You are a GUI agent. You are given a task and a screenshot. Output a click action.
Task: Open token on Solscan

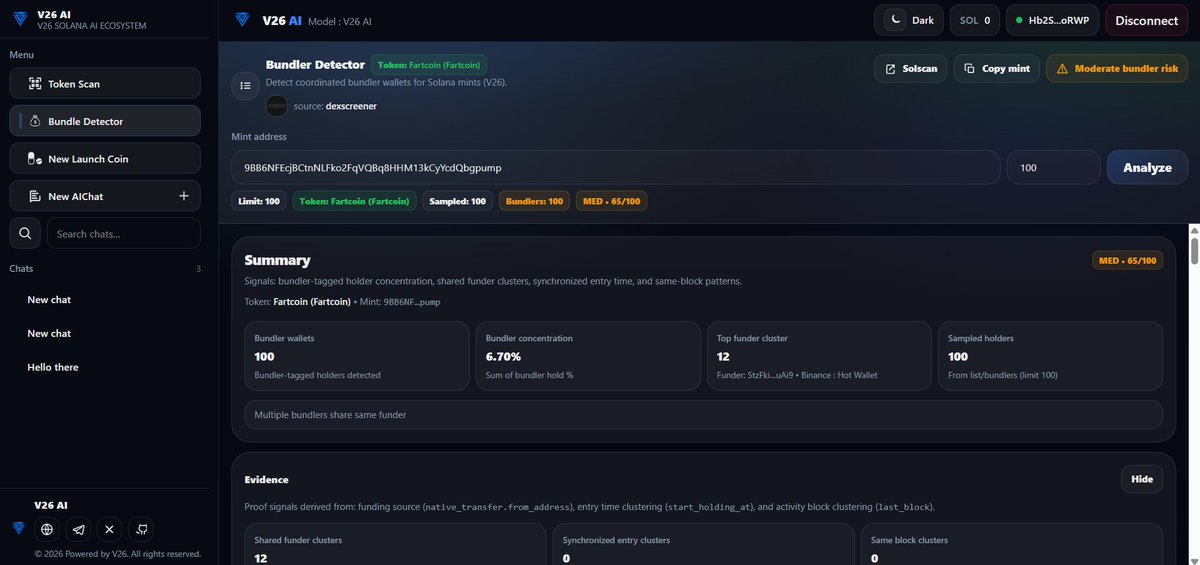coord(910,68)
